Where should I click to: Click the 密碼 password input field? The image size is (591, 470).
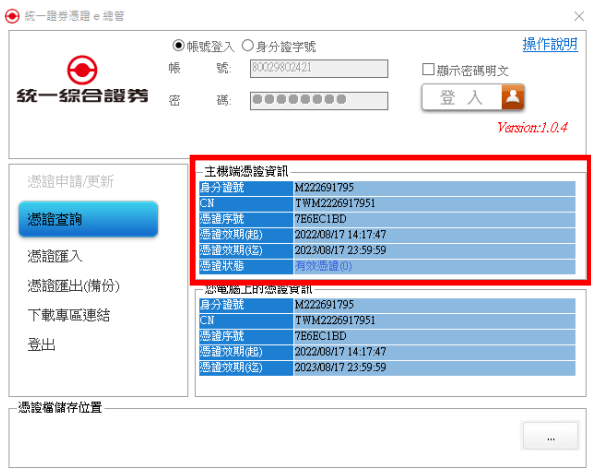click(319, 101)
